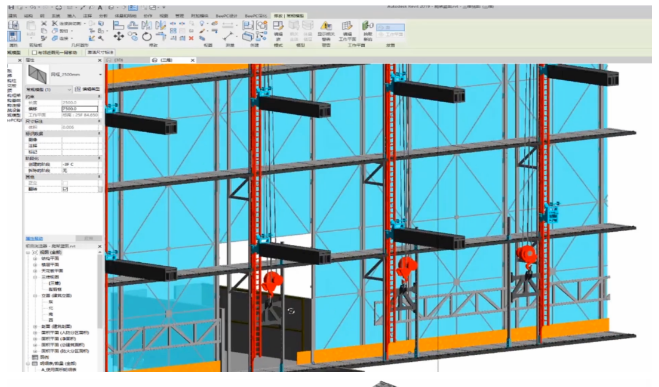
Task: Select Mirror - Draw Axis tool
Action: pos(160,25)
